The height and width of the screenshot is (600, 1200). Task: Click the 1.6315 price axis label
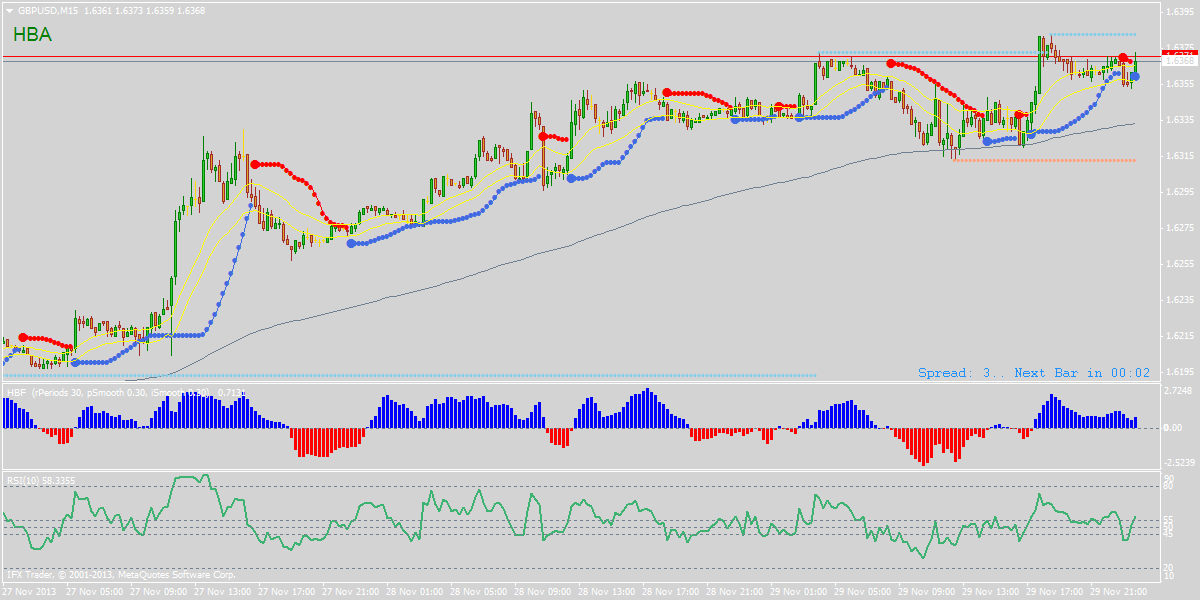coord(1180,156)
